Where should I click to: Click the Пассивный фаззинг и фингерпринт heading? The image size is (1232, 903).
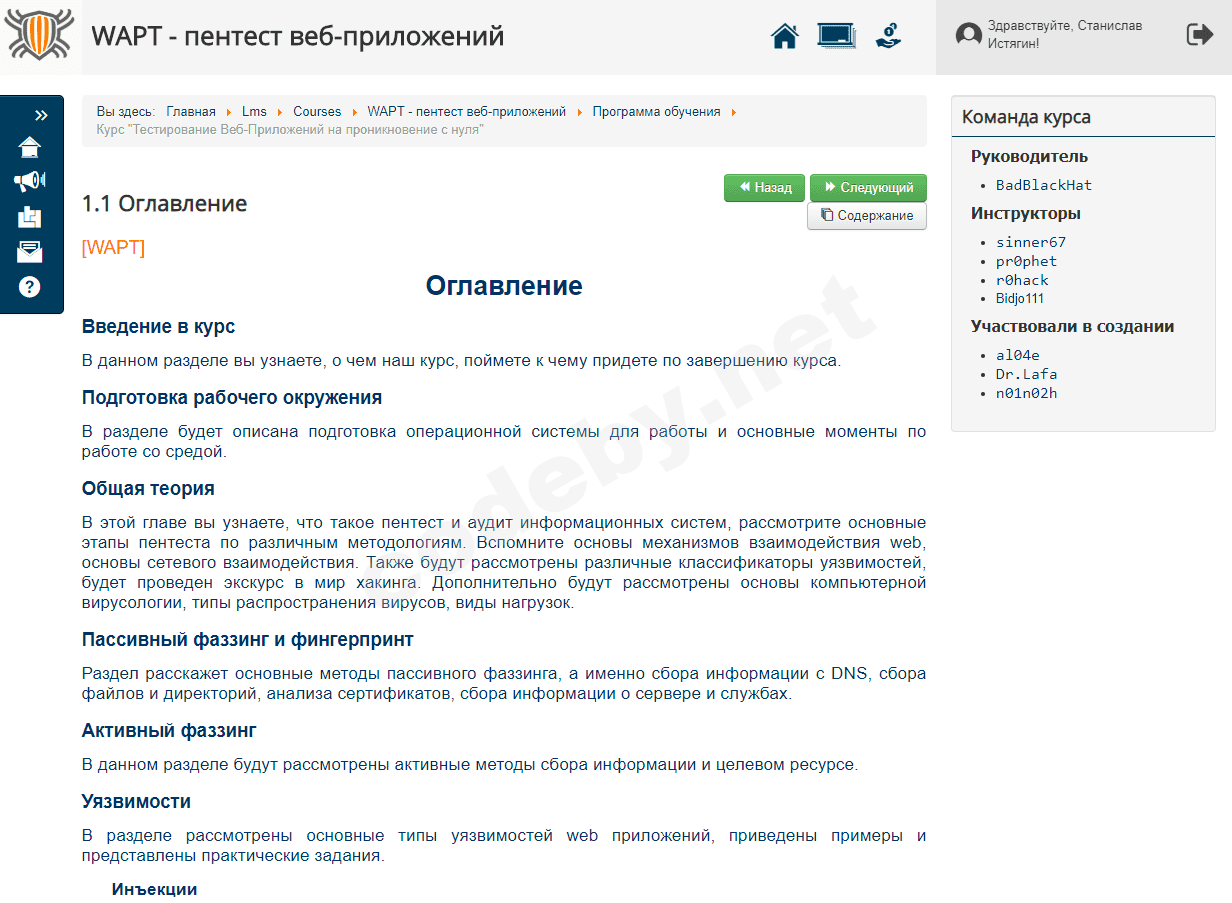[248, 640]
